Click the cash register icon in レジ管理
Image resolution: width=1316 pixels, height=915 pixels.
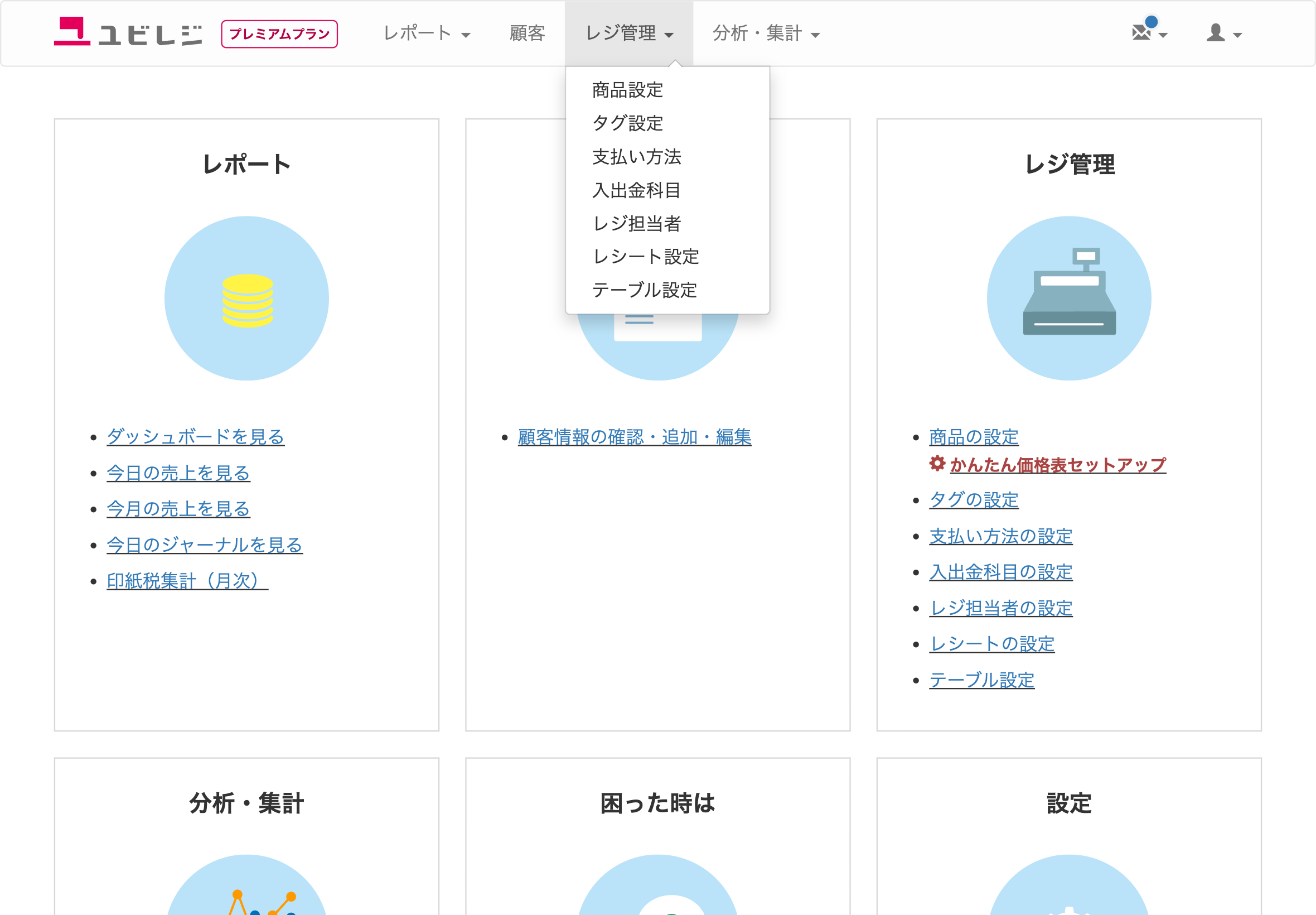coord(1069,291)
